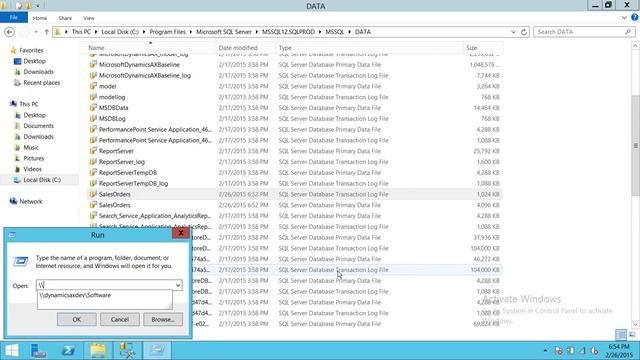
Task: Select 'Microsoft SQL Server' in address breadcrumb
Action: (224, 32)
